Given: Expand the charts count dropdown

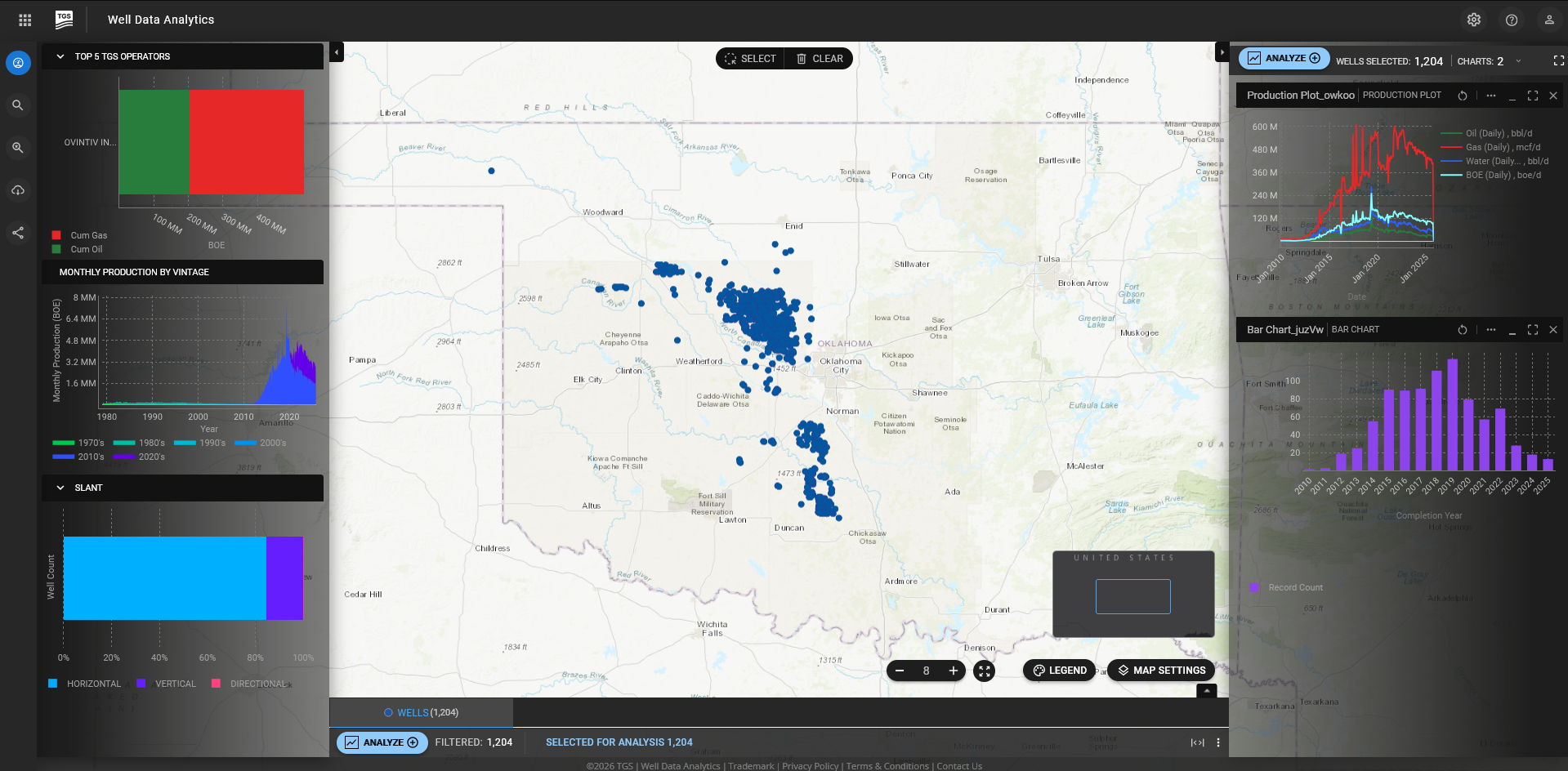Looking at the screenshot, I should tap(1518, 61).
